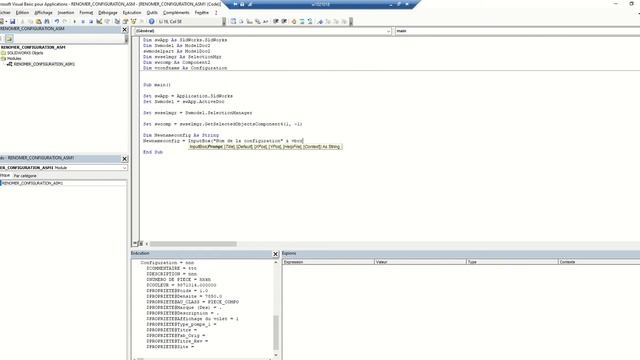The image size is (640, 360).
Task: Close the Project Explorer panel
Action: 124,30
